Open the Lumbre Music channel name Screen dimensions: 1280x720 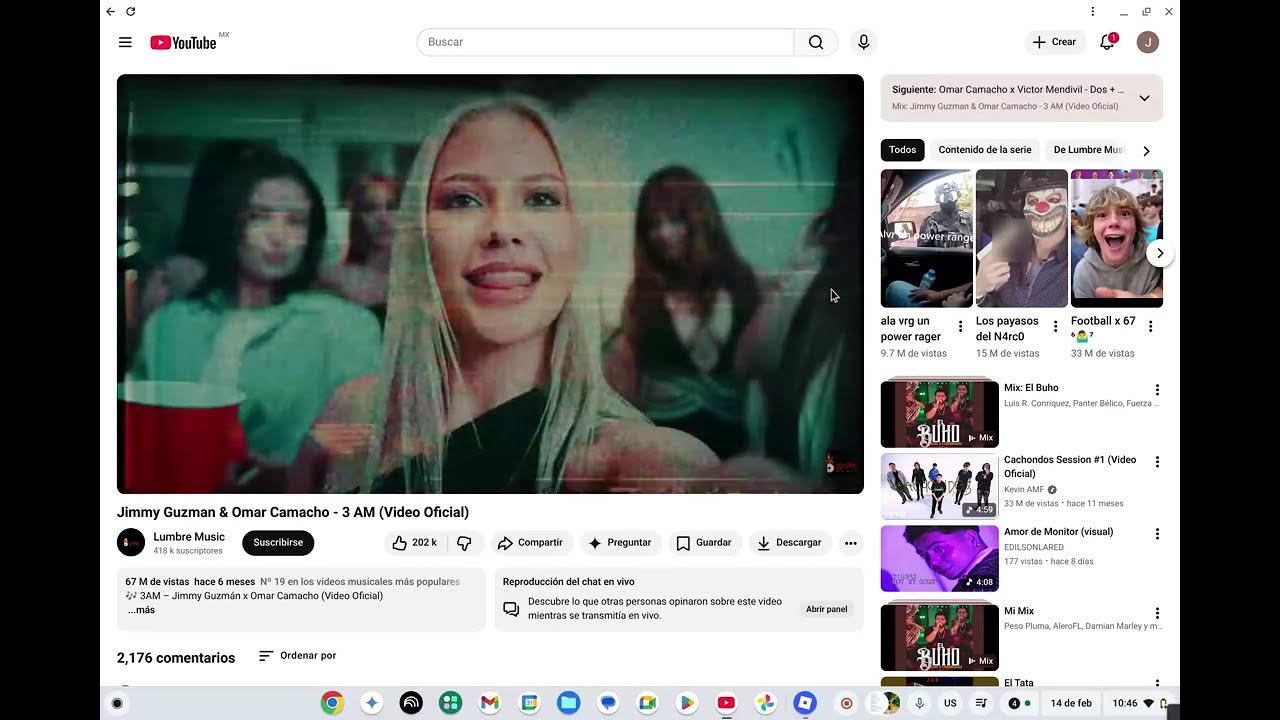[x=189, y=537]
